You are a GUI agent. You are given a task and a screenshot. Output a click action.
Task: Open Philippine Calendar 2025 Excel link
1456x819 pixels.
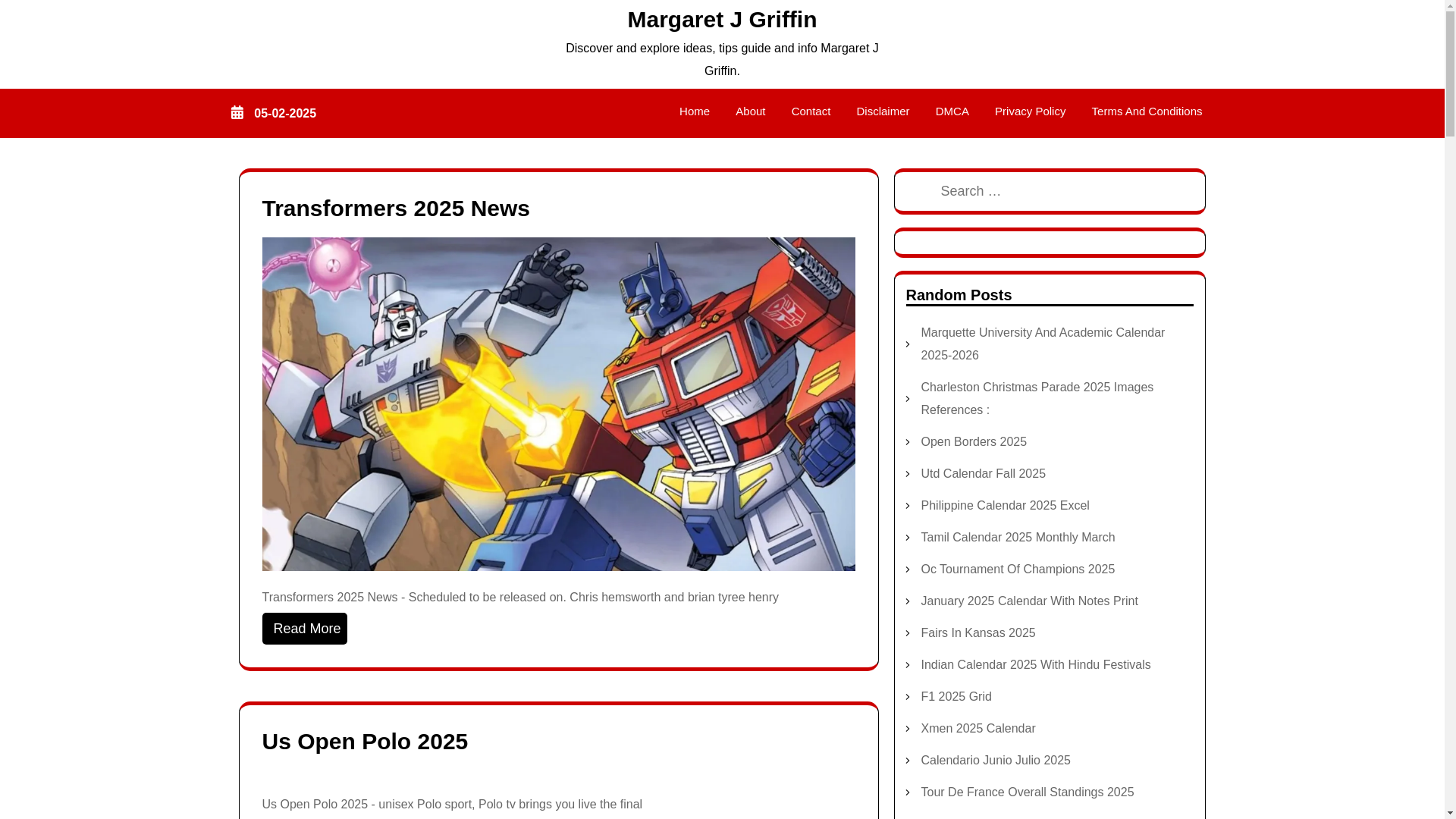pos(1005,506)
